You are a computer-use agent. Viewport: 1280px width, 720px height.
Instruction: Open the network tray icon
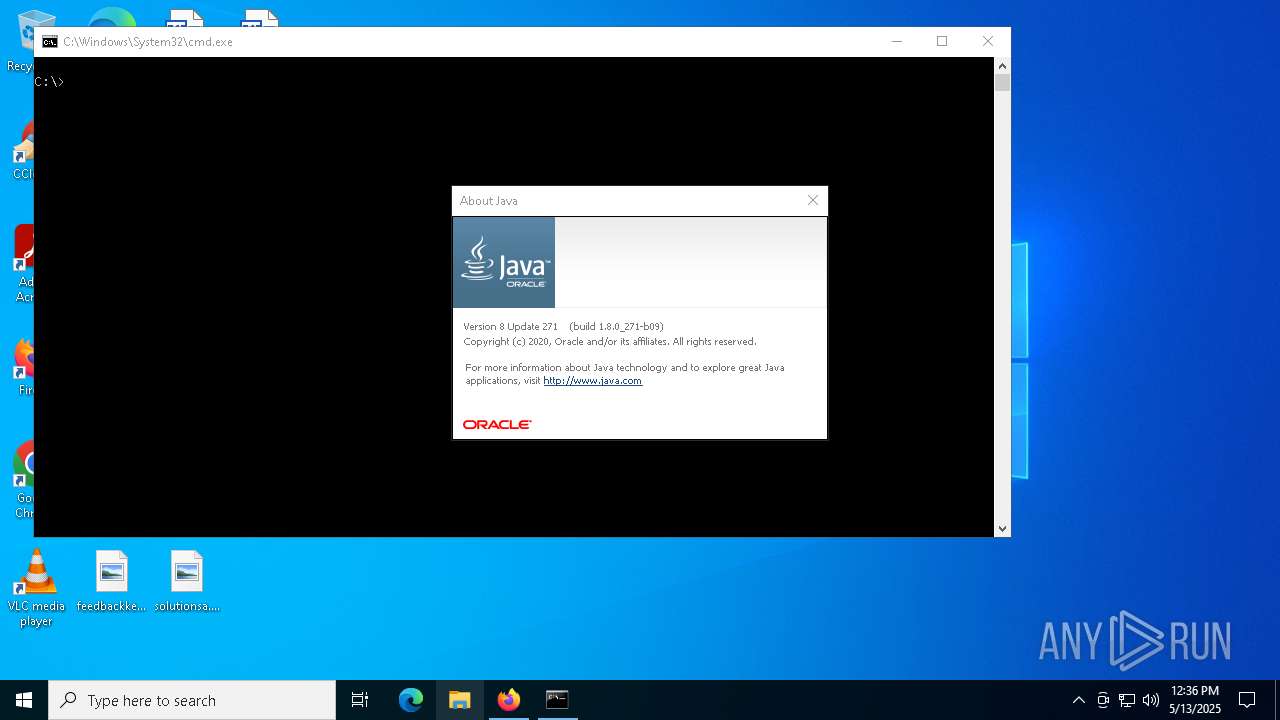(x=1127, y=700)
